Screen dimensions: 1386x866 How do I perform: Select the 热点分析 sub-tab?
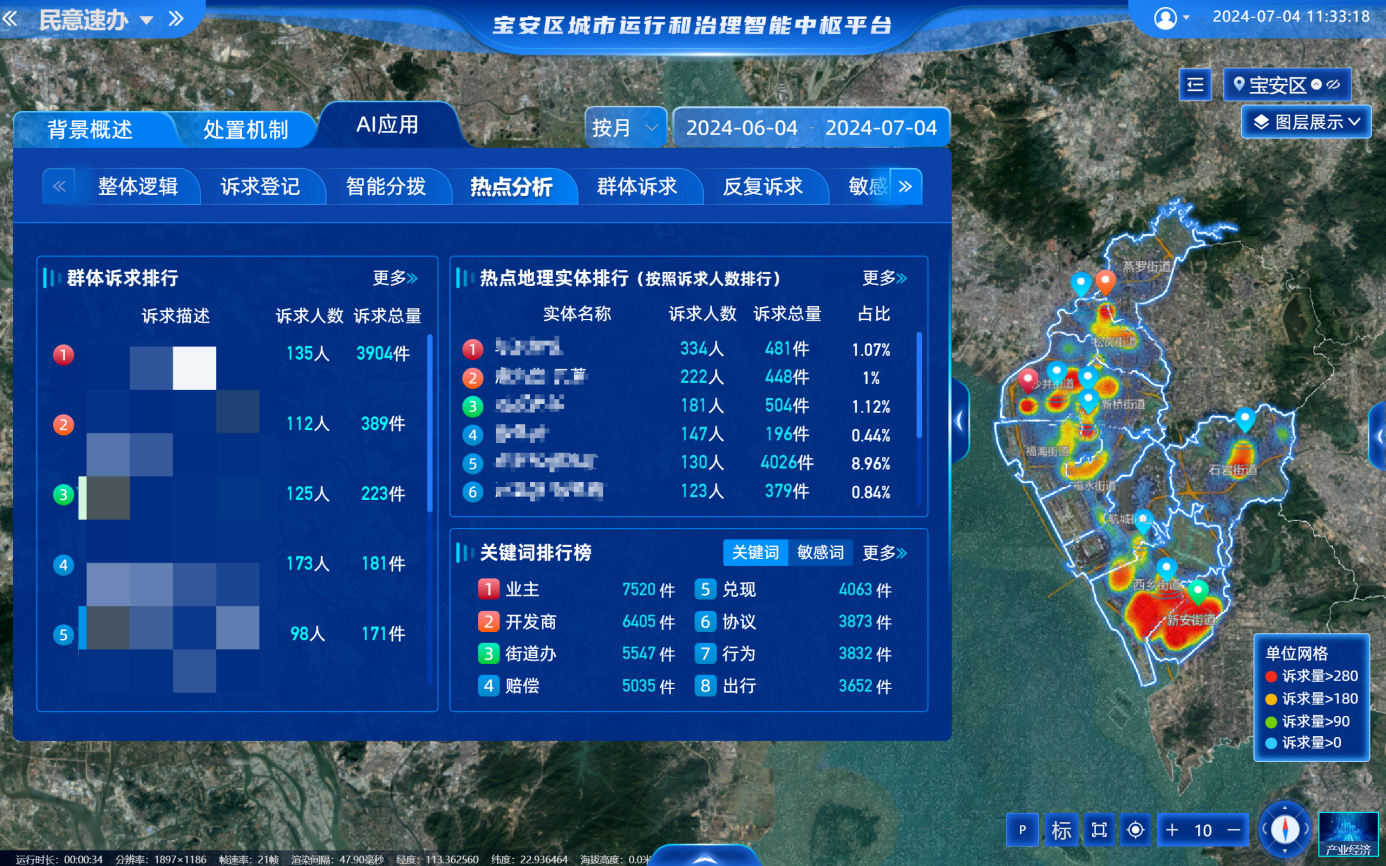(x=512, y=186)
